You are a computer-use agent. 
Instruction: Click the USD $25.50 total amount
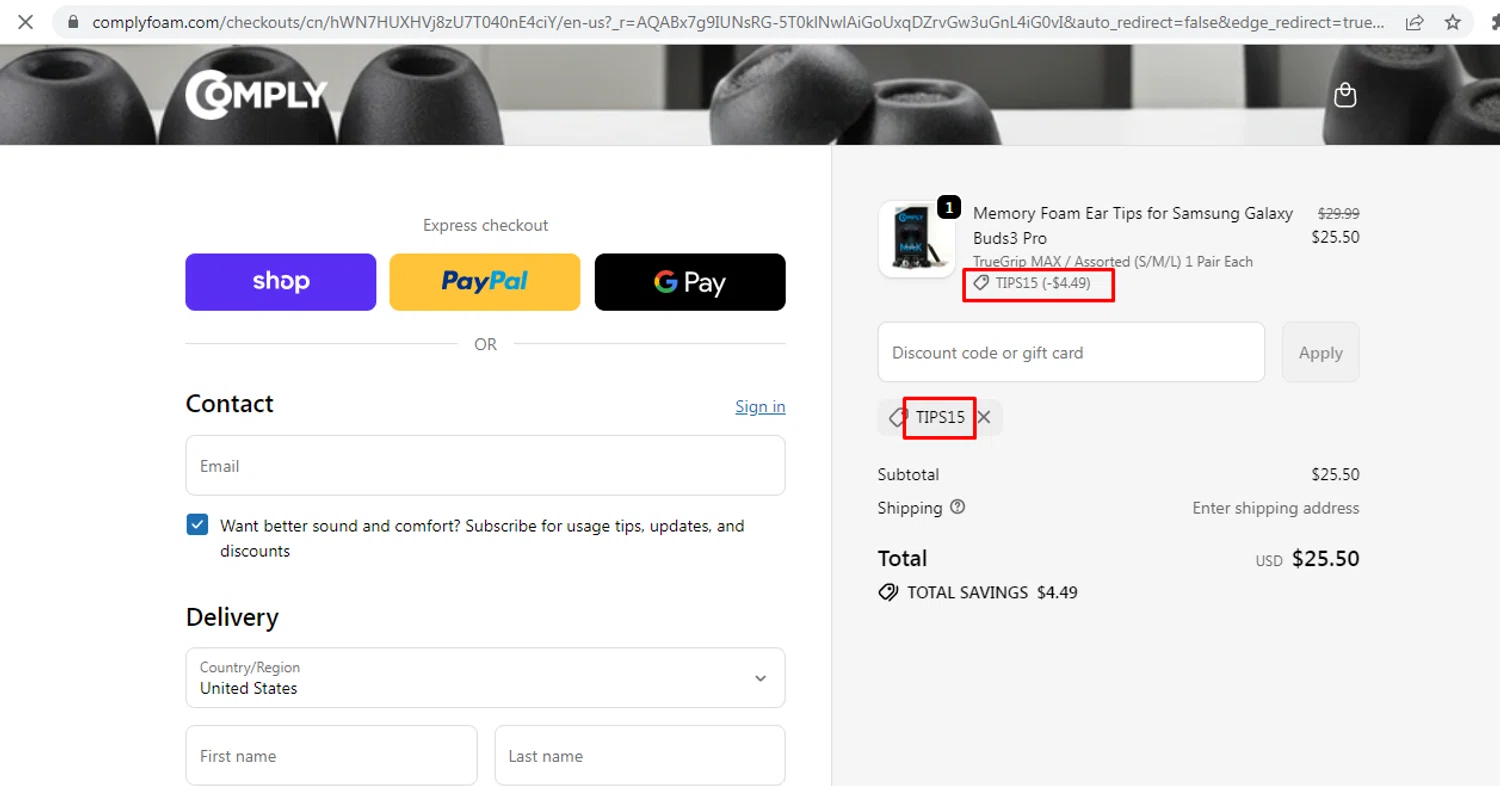pos(1307,558)
